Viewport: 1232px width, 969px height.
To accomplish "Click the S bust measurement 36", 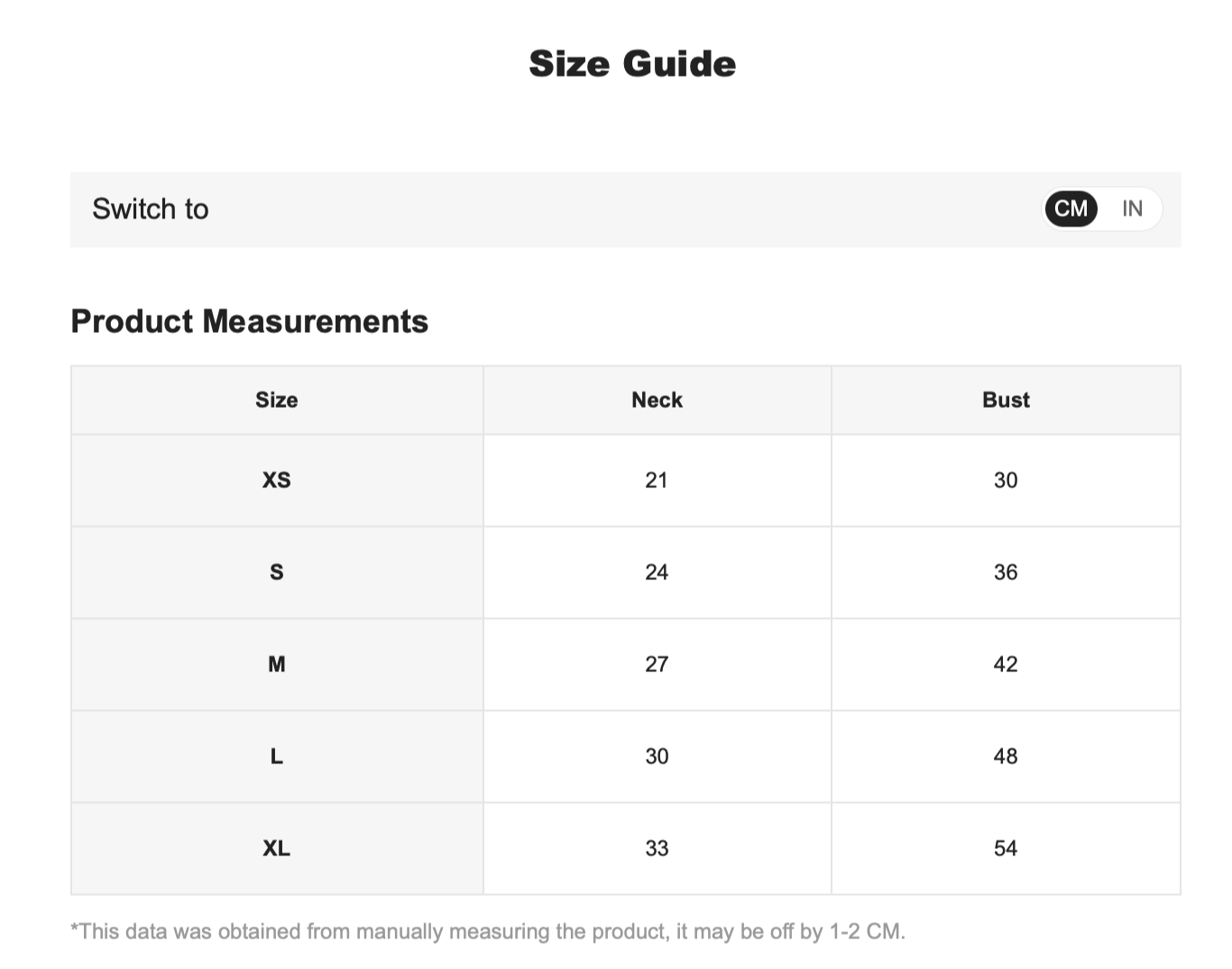I will point(1006,572).
